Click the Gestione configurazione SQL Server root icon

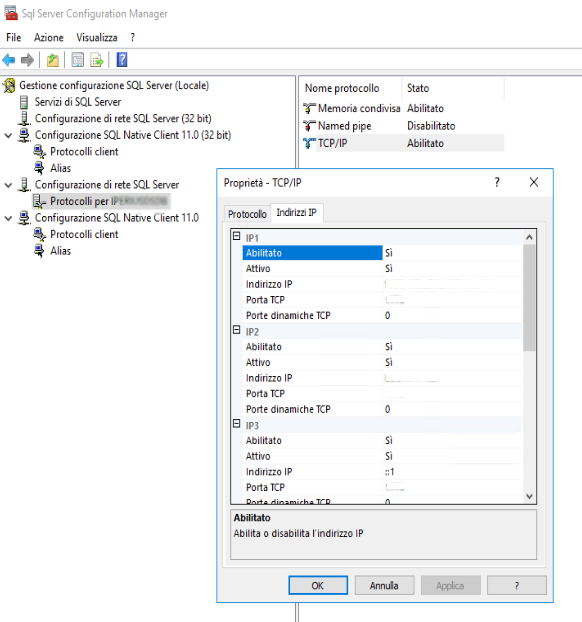pos(10,86)
